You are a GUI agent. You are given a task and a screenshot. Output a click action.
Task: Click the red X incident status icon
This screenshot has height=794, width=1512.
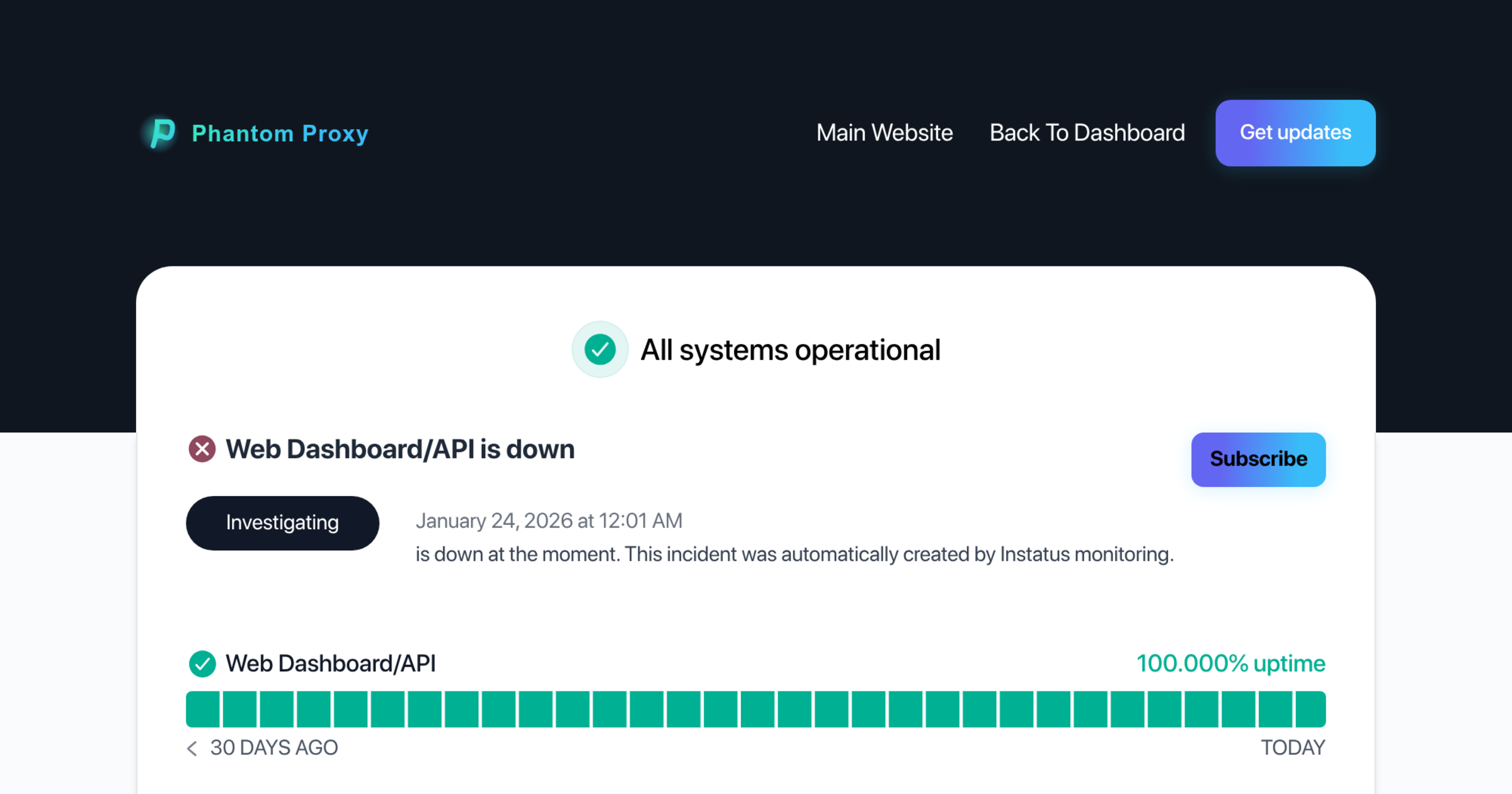coord(202,449)
